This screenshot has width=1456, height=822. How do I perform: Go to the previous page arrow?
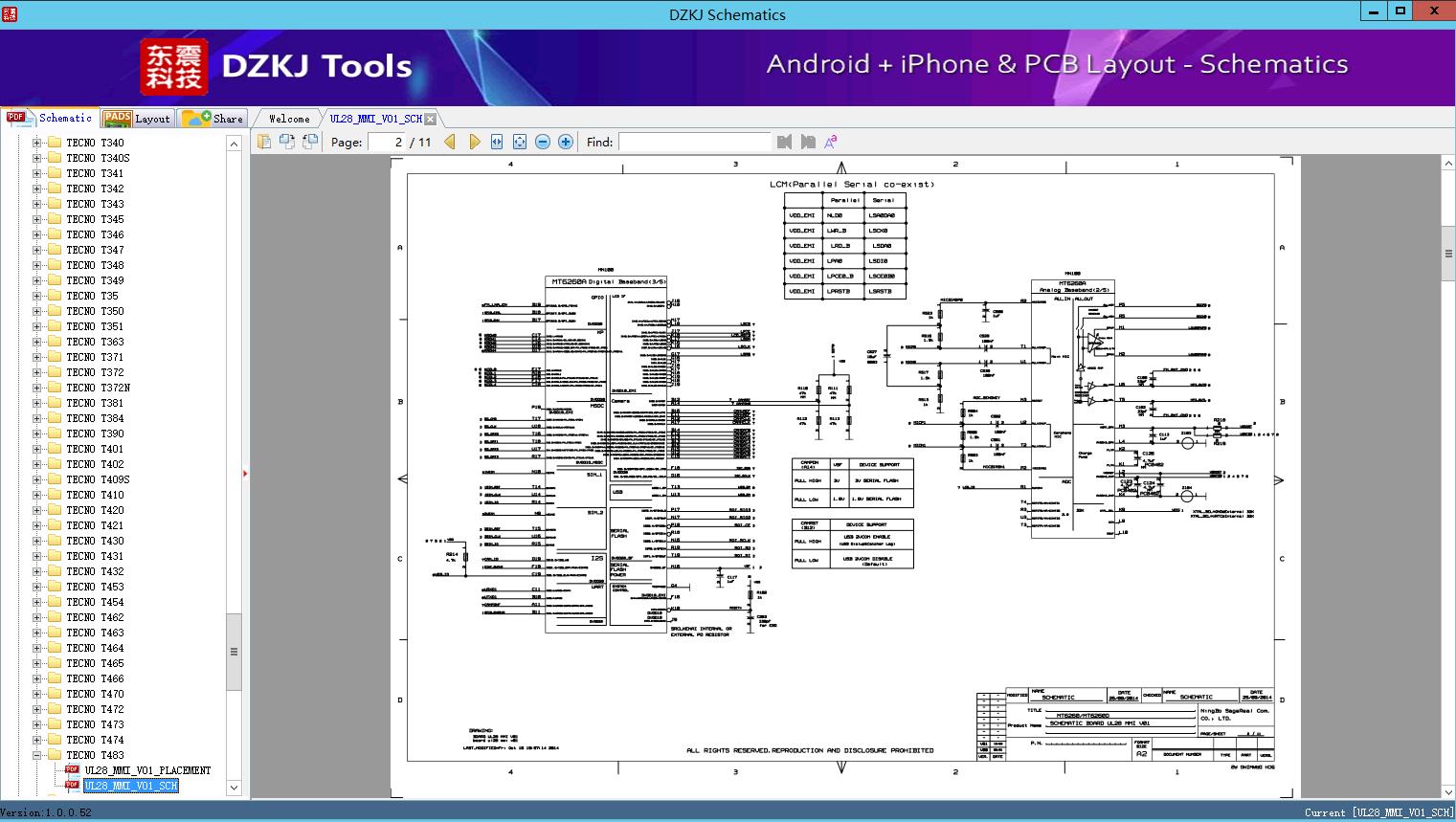[x=450, y=142]
